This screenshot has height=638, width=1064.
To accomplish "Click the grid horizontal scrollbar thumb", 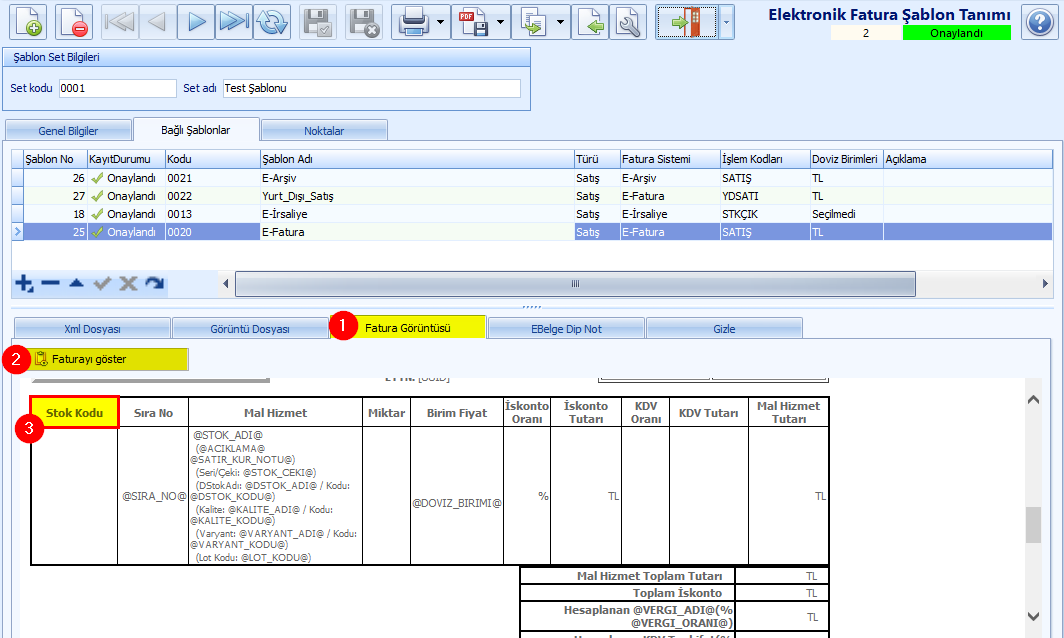I will [575, 284].
